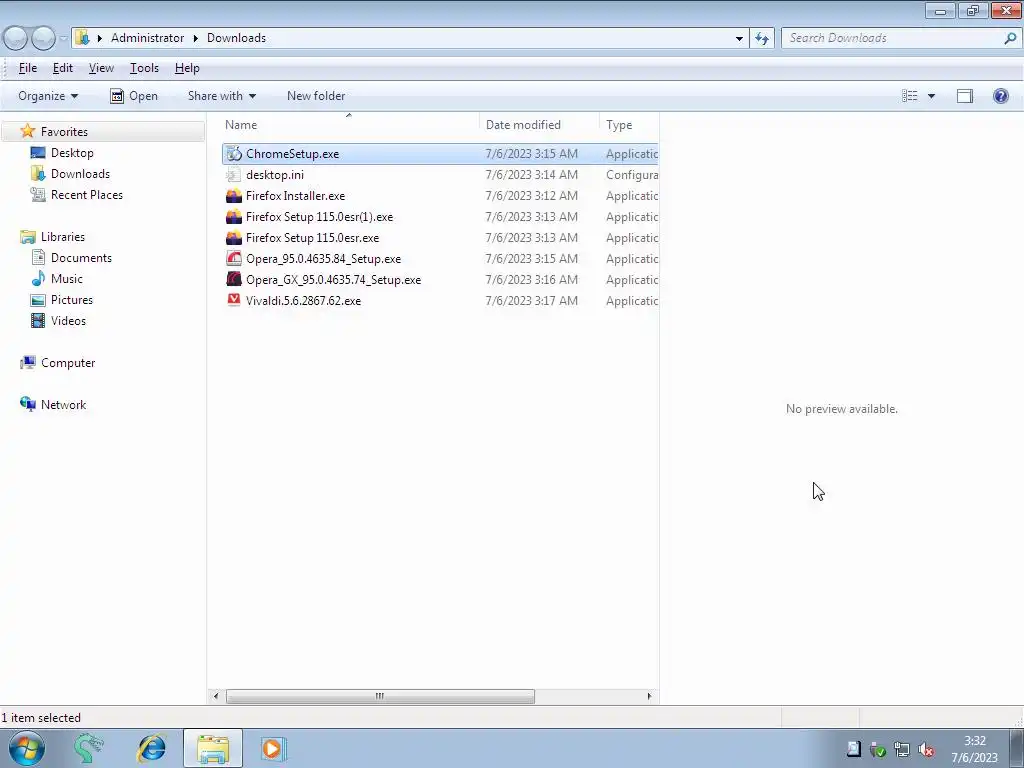Click the green shield tray icon

point(878,750)
